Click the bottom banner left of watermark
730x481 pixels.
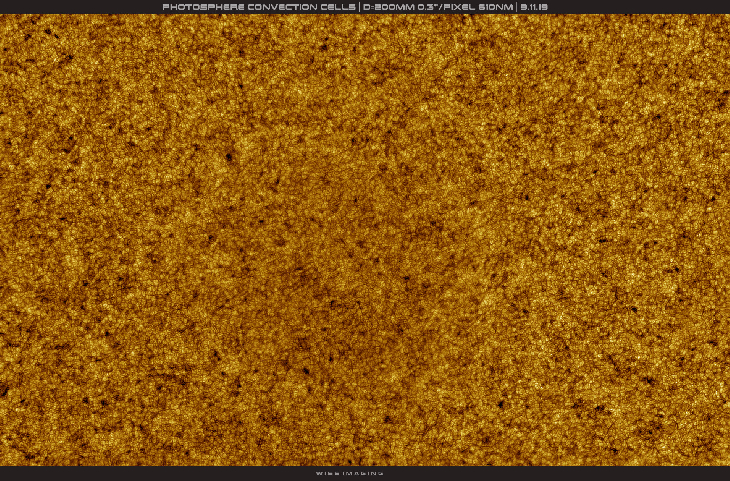tap(150, 473)
